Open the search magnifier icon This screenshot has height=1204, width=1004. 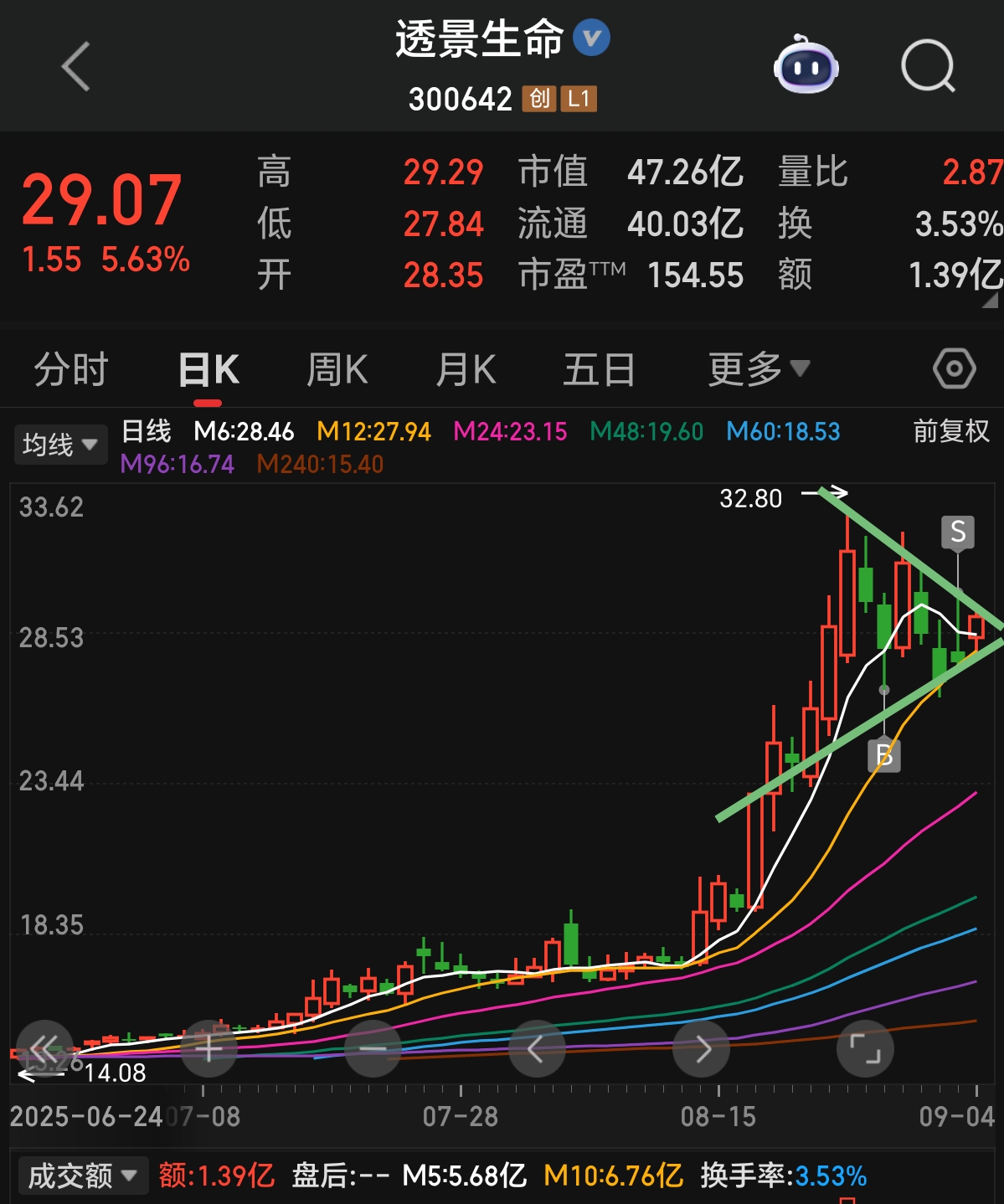point(928,65)
